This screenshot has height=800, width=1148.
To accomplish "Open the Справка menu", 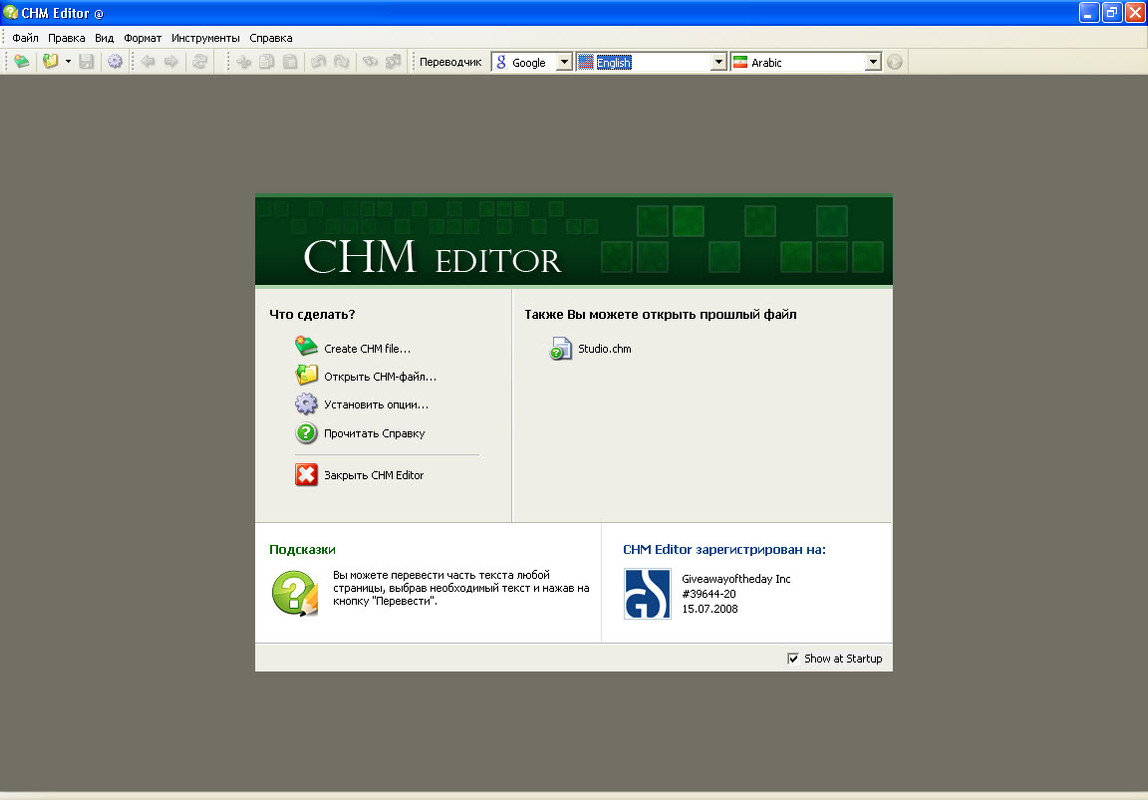I will click(271, 38).
